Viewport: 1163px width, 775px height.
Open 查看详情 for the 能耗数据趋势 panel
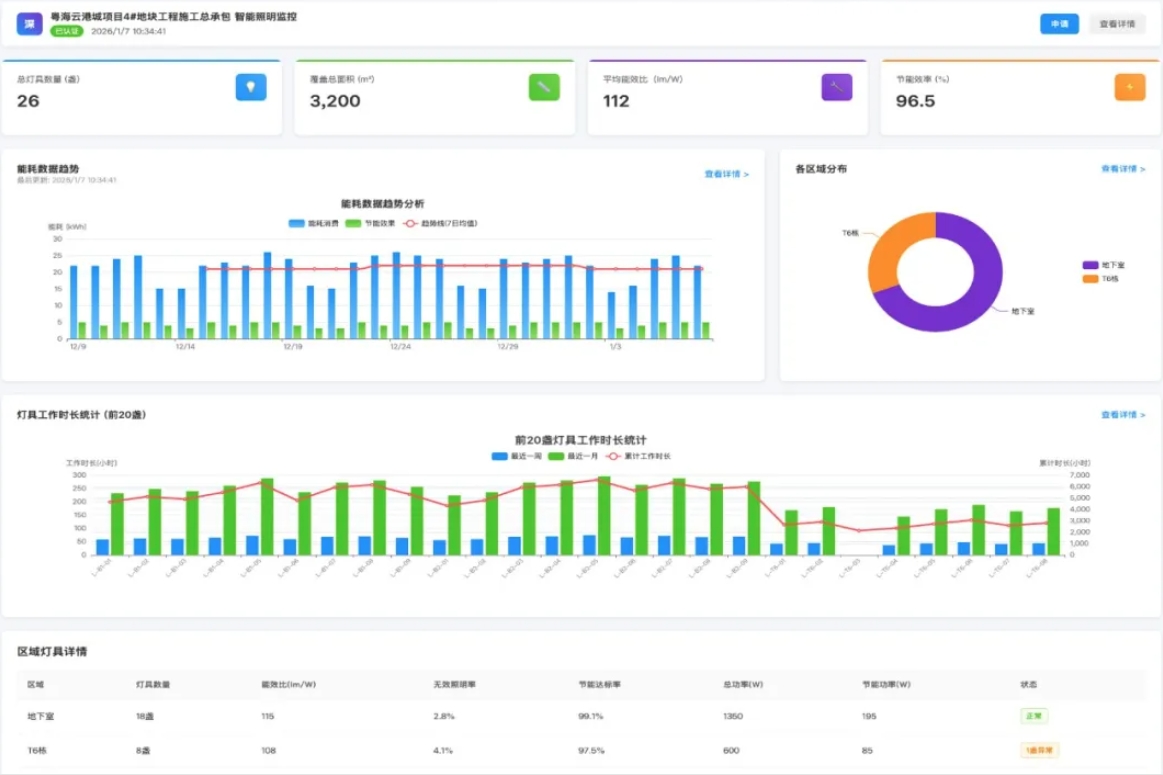726,174
